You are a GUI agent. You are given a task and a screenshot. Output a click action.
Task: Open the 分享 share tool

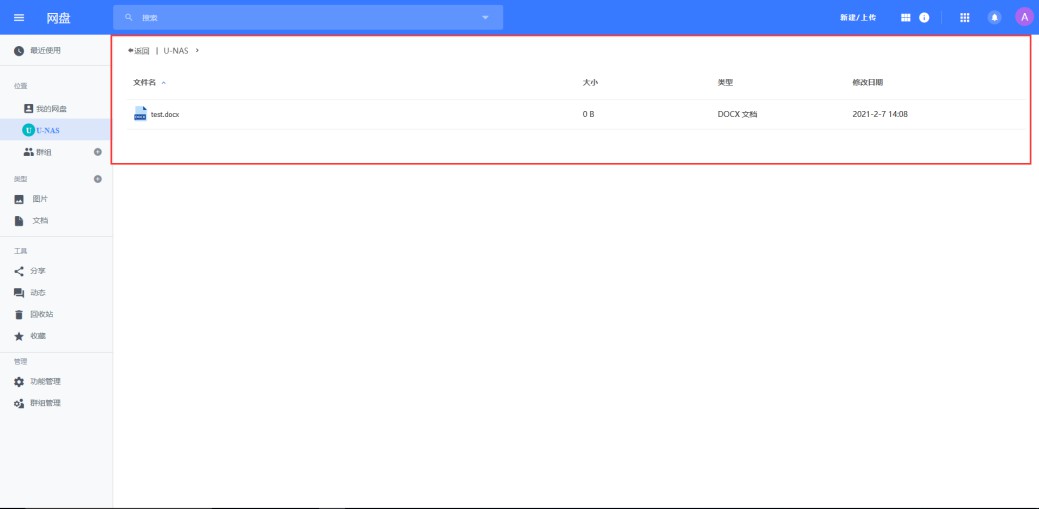37,271
